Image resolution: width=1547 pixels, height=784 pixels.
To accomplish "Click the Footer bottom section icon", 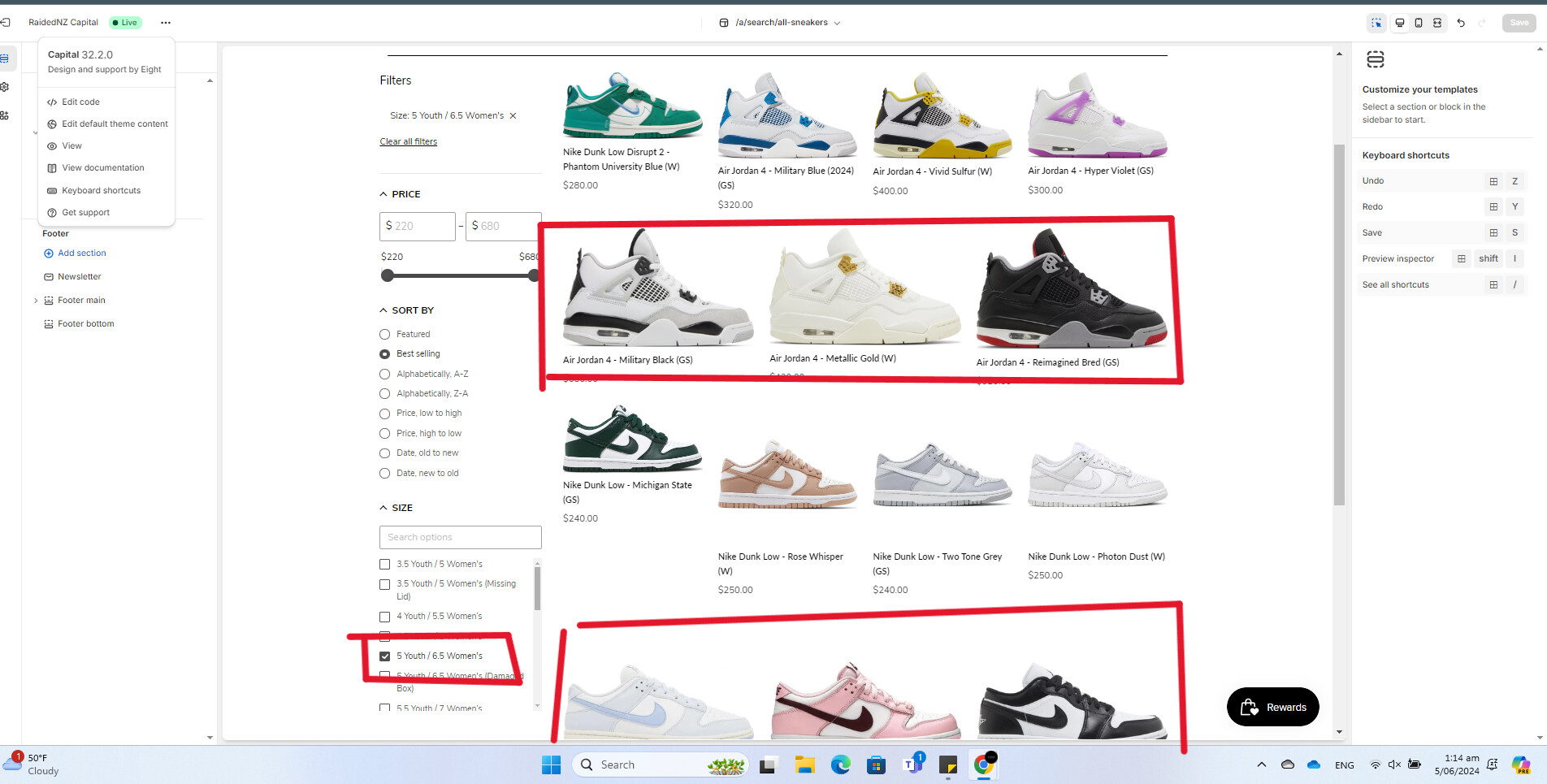I will pos(49,324).
